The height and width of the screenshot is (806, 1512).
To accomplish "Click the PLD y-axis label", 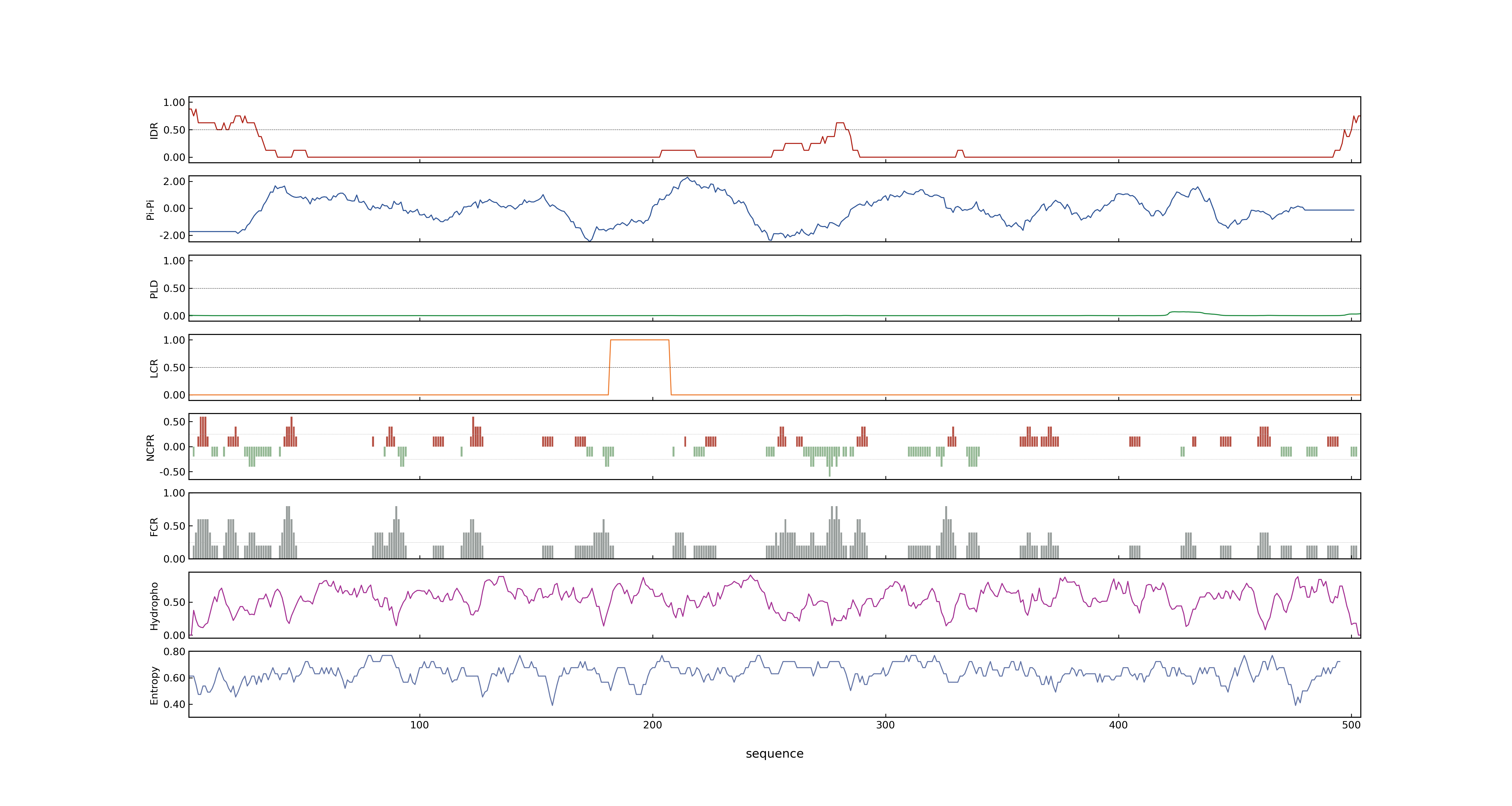I will (154, 288).
